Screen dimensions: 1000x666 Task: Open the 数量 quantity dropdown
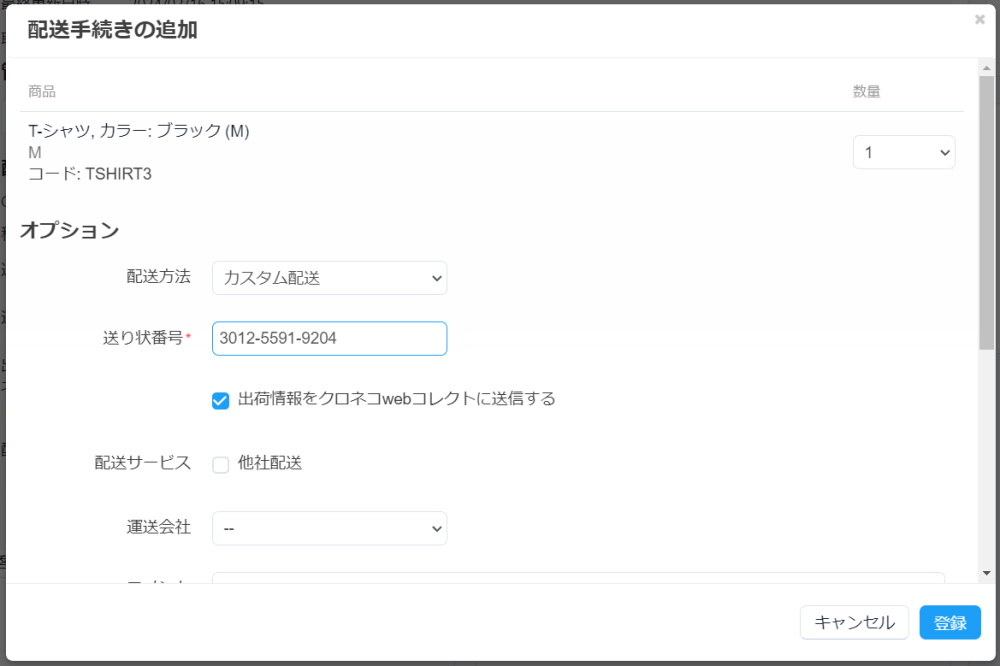[904, 152]
